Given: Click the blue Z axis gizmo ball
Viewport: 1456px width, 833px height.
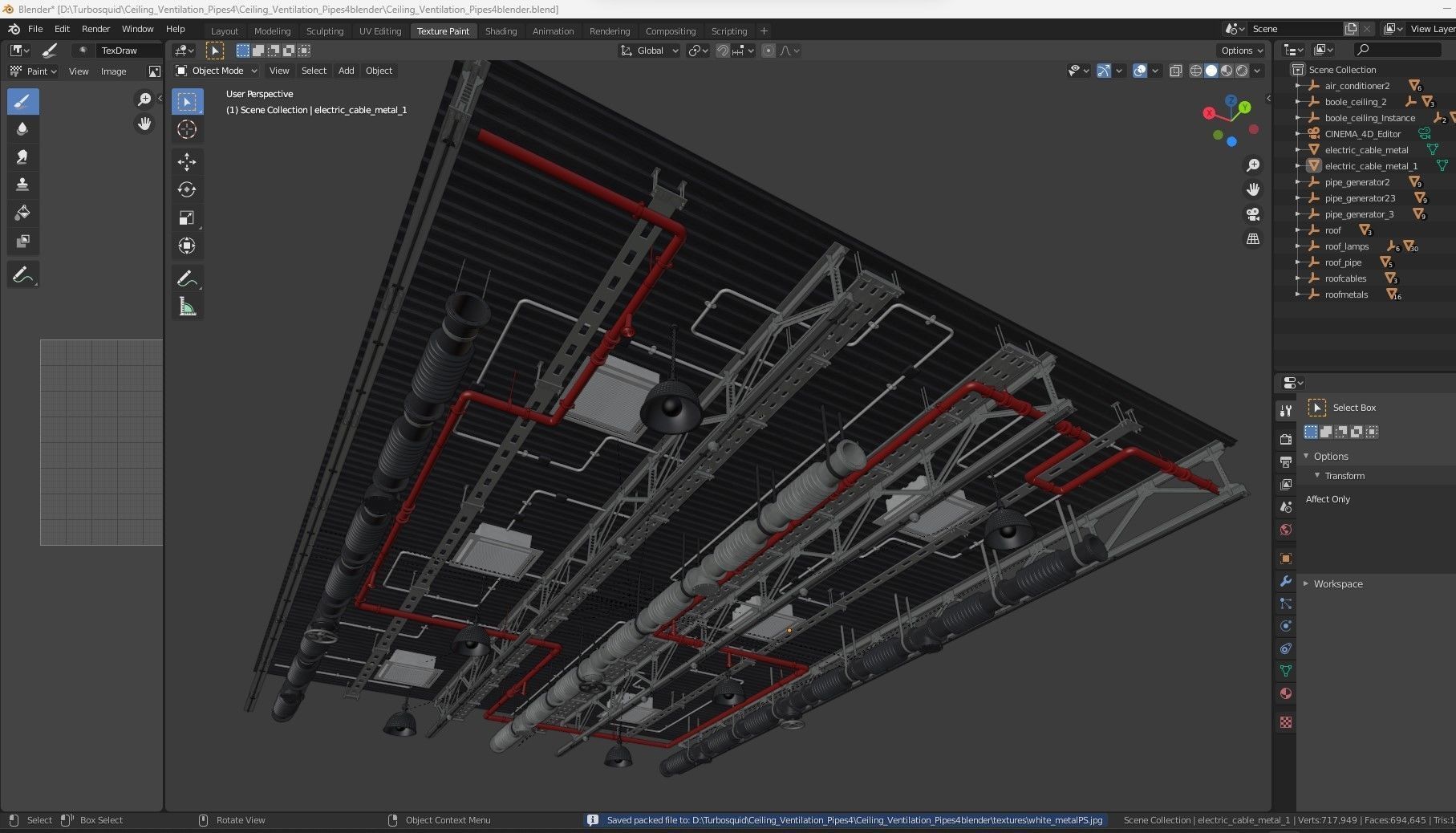Looking at the screenshot, I should [x=1232, y=101].
